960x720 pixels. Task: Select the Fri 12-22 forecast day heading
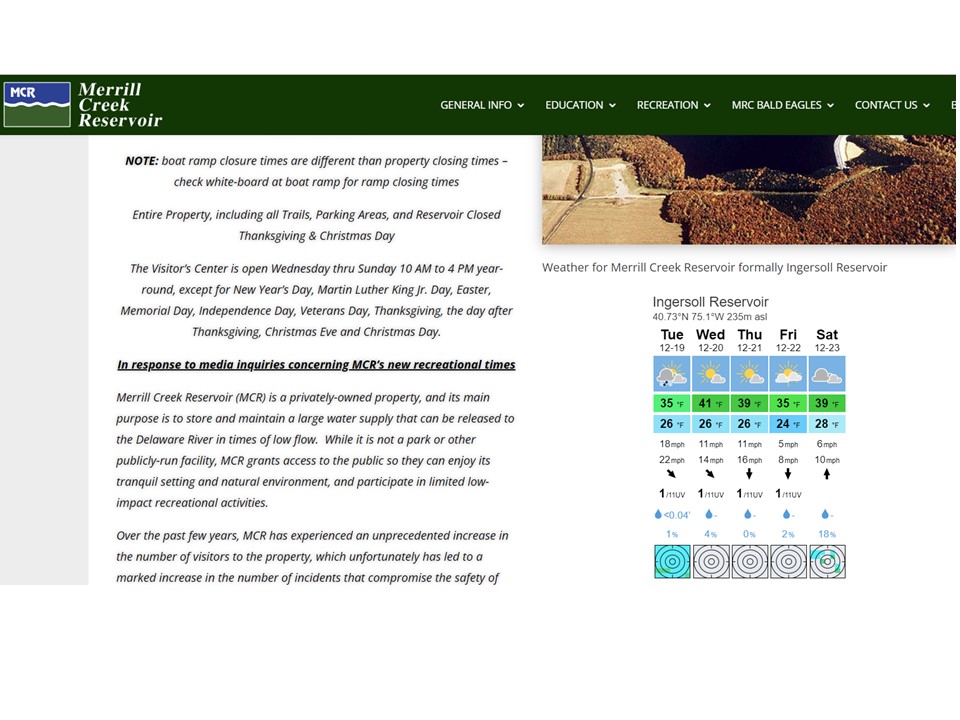[x=788, y=340]
